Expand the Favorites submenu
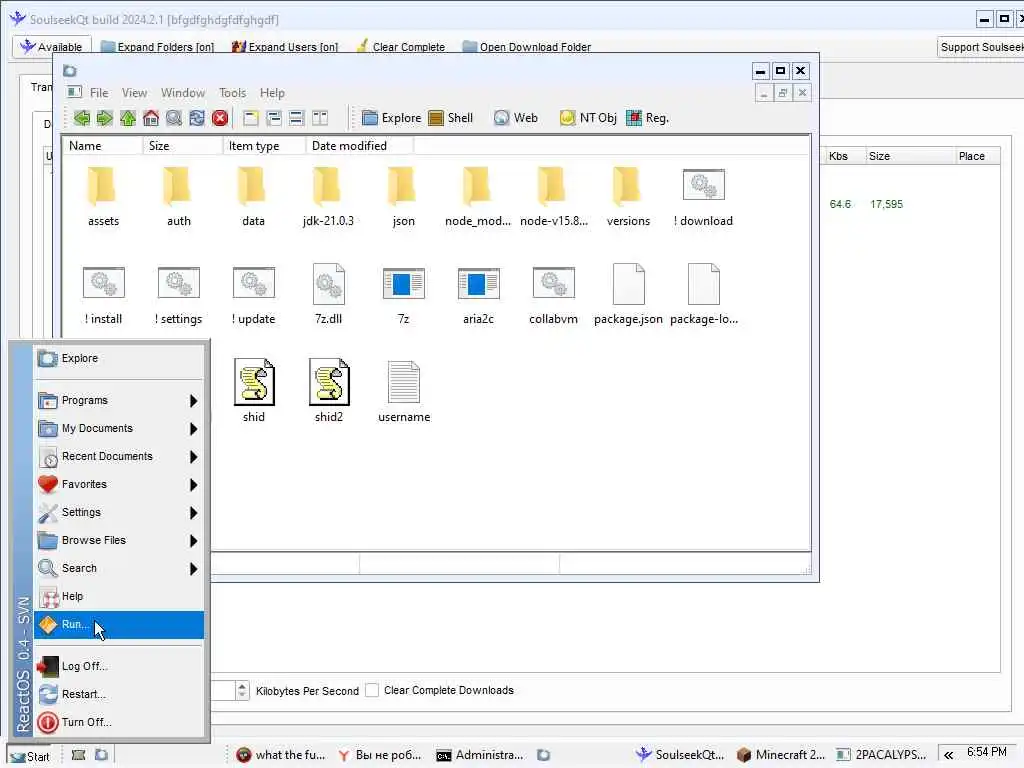The image size is (1024, 768). 119,485
